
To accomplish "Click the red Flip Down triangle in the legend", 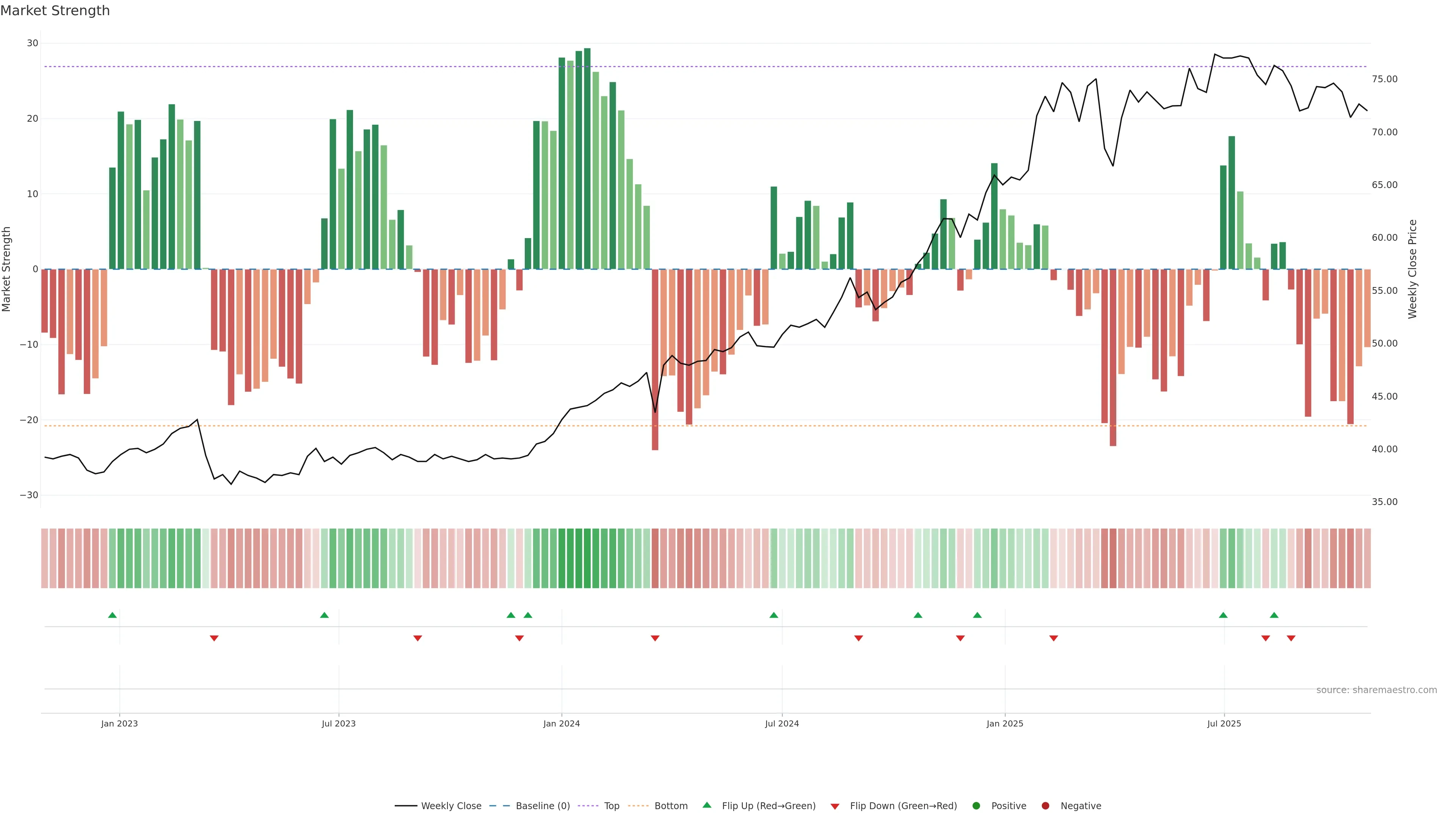I will pyautogui.click(x=835, y=806).
